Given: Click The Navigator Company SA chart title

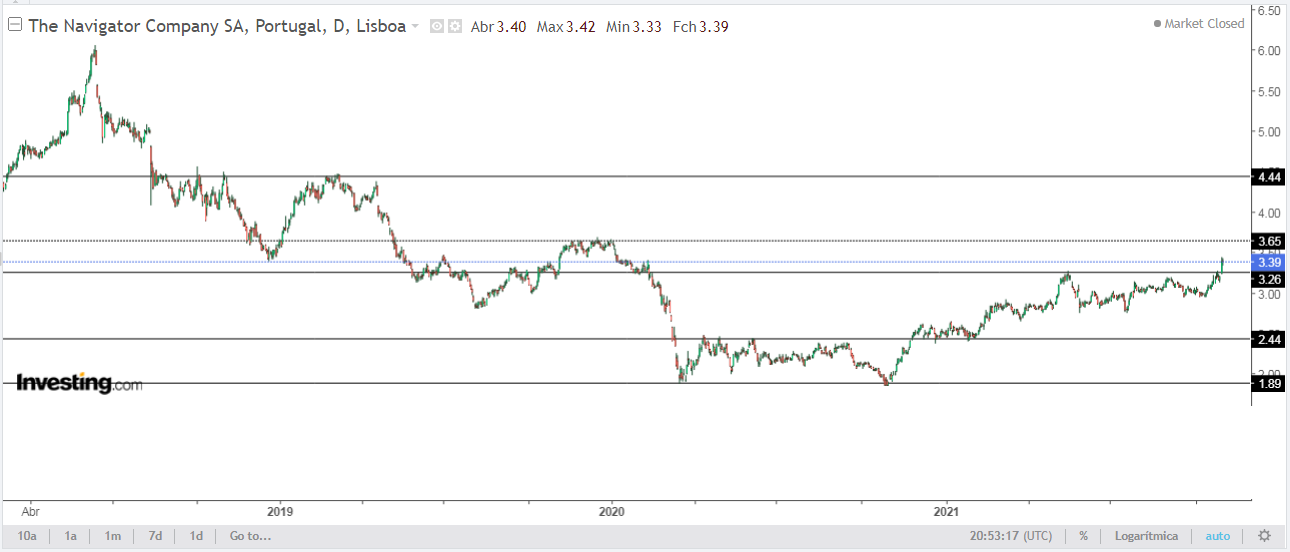Looking at the screenshot, I should (217, 26).
